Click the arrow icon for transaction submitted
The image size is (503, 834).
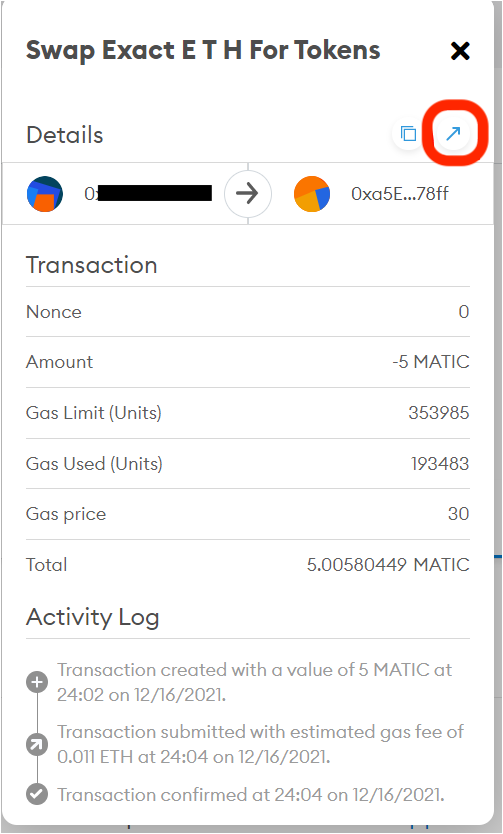pyautogui.click(x=37, y=745)
